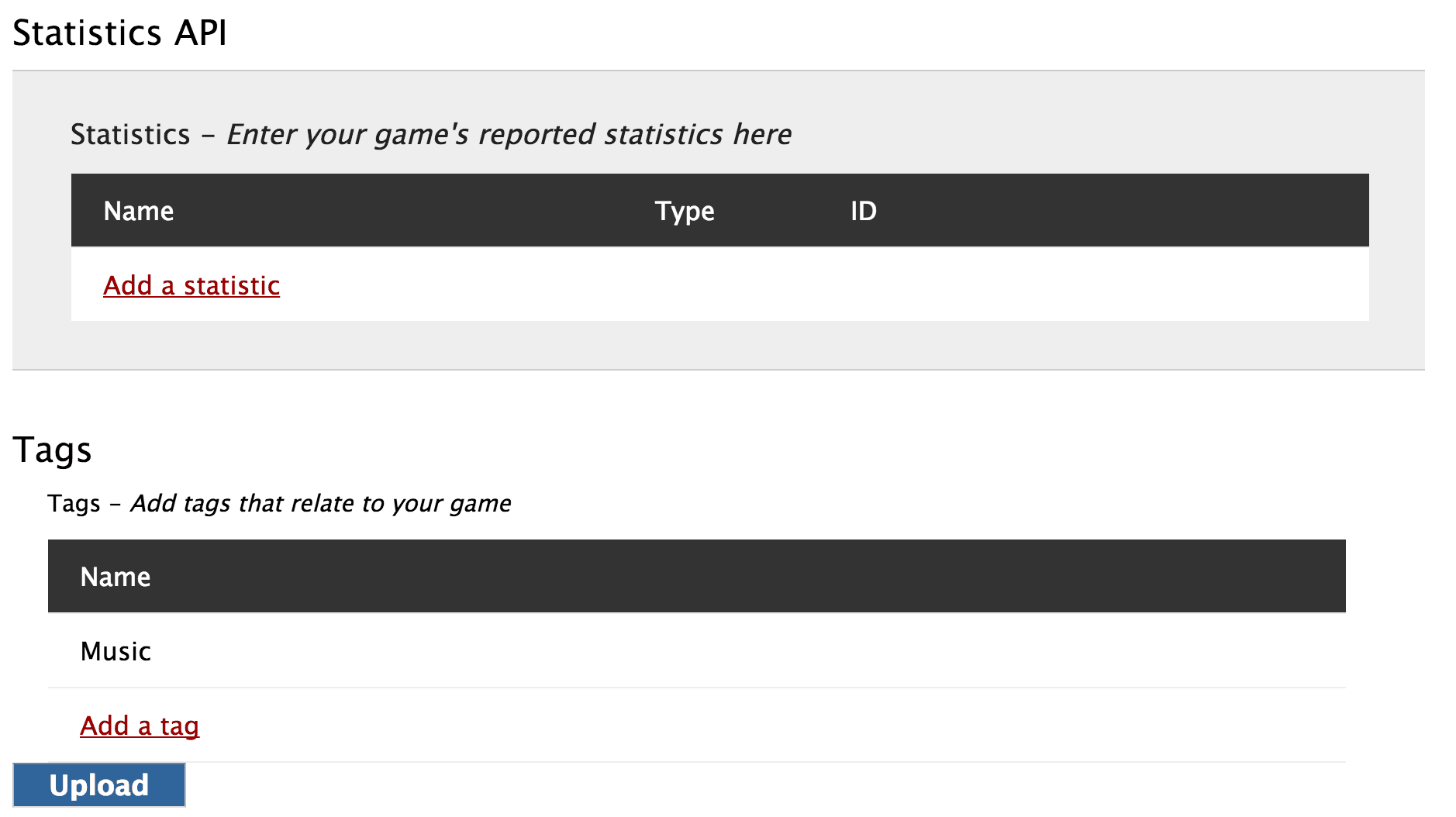Click the large Tags section heading
The image size is (1456, 817).
pos(52,450)
